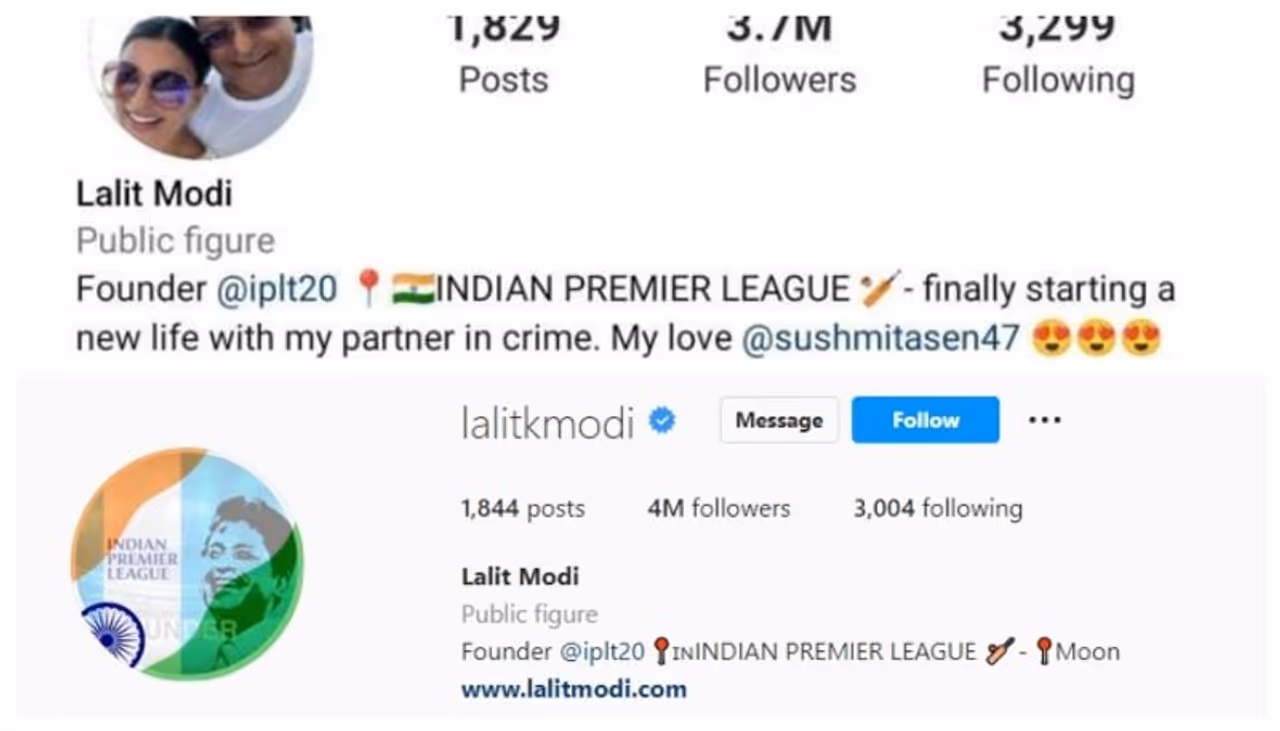Open the Indian Premier League profile picture

(187, 564)
